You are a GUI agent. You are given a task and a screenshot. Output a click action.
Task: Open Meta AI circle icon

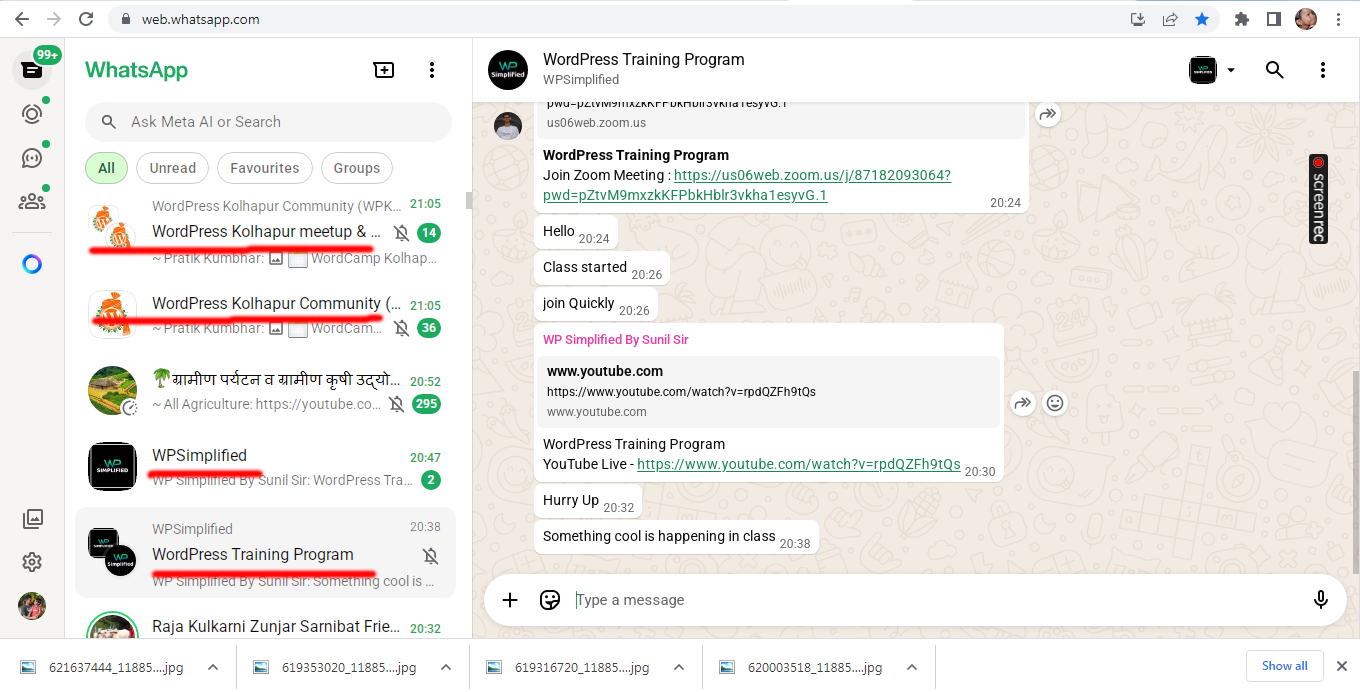[x=32, y=264]
